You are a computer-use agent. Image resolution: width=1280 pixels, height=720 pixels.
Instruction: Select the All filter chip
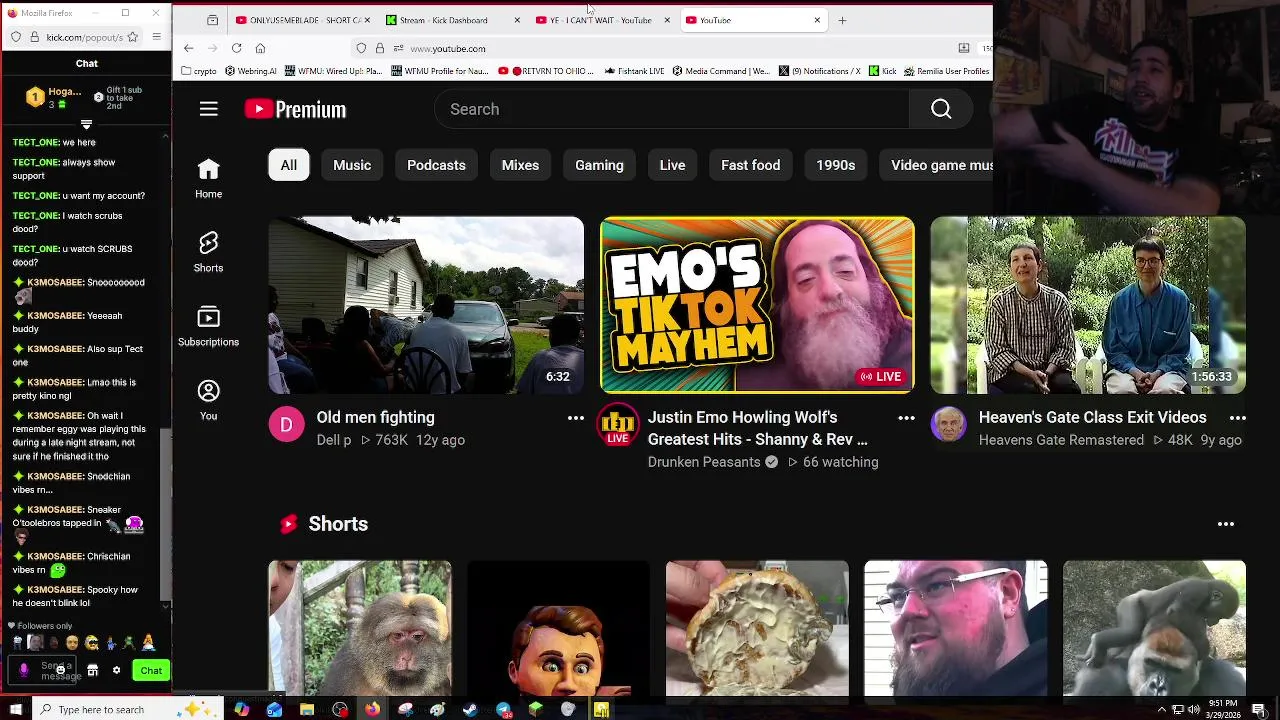[x=288, y=165]
